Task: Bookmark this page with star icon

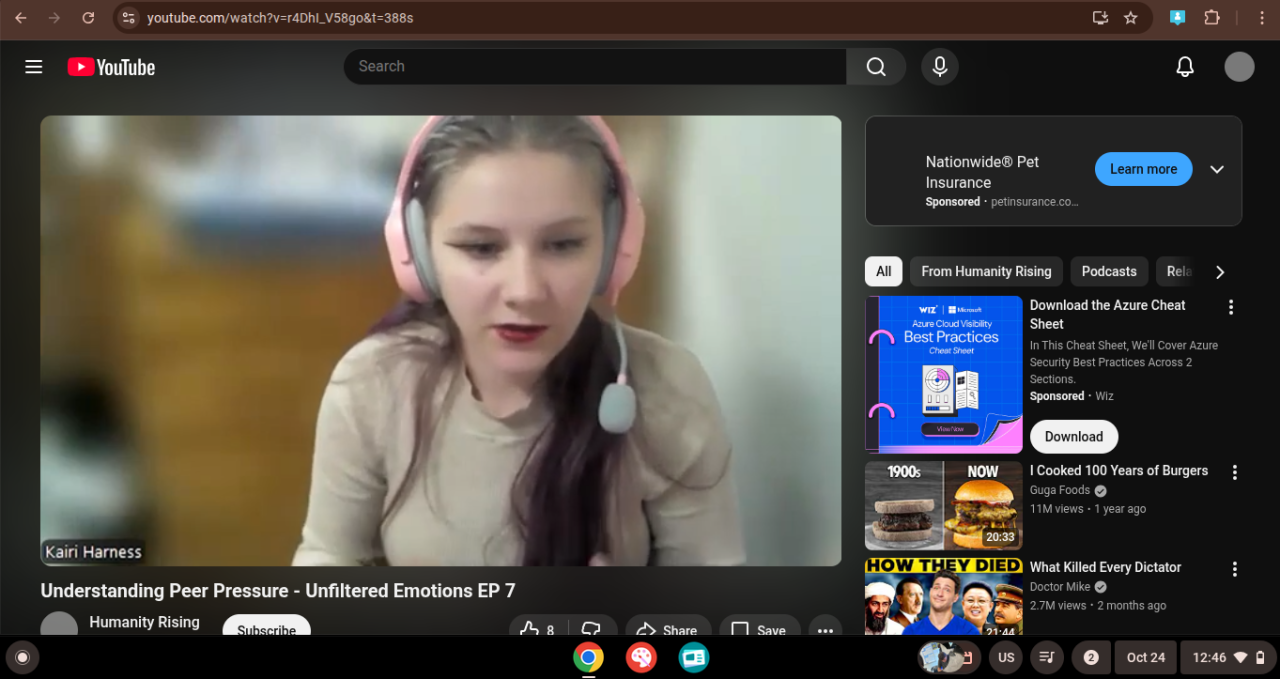Action: 1131,18
